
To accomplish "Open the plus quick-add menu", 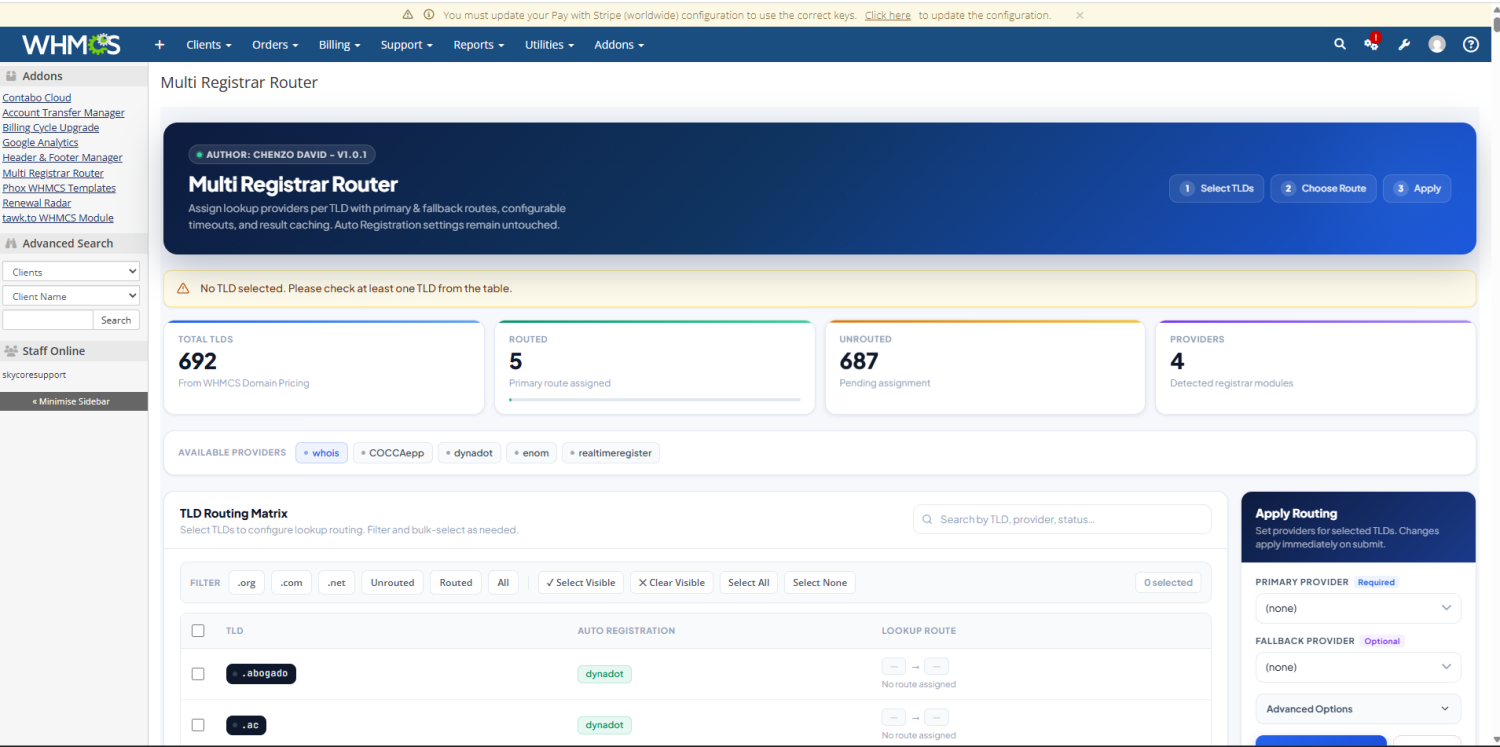I will [x=159, y=45].
